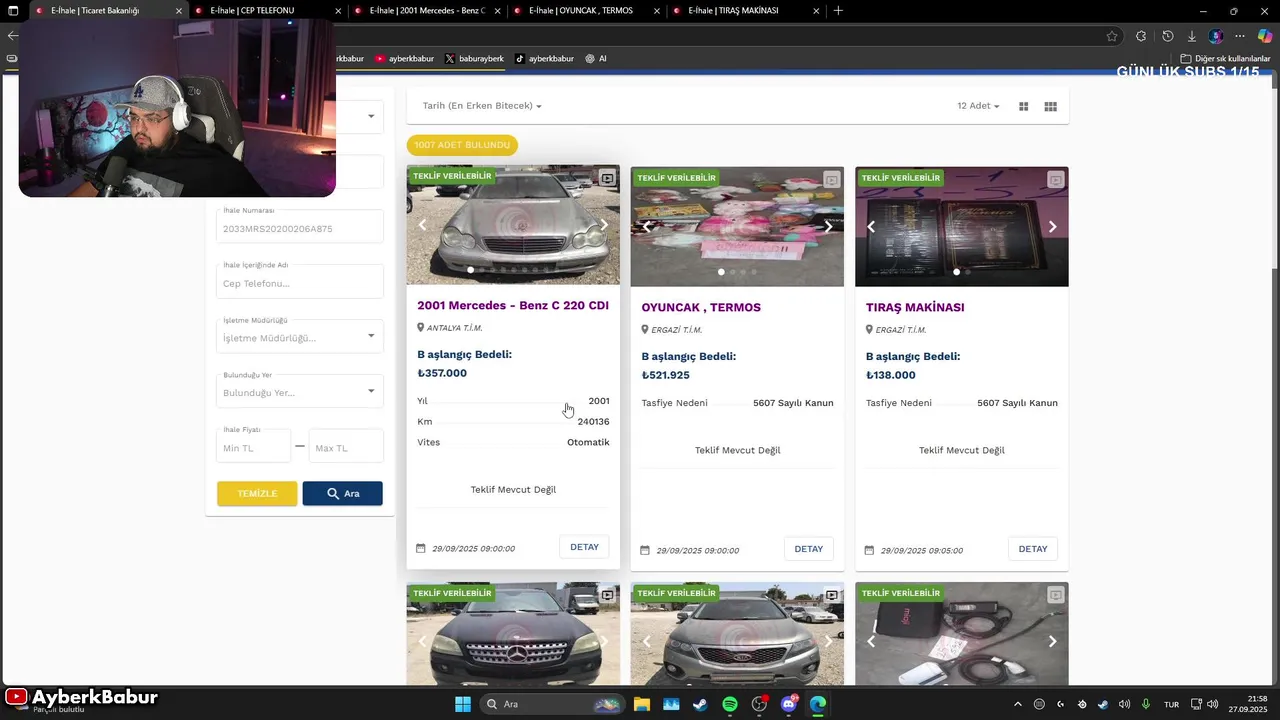The height and width of the screenshot is (720, 1280).
Task: Open the OYUNCAK , TERMOS listing title
Action: (701, 308)
